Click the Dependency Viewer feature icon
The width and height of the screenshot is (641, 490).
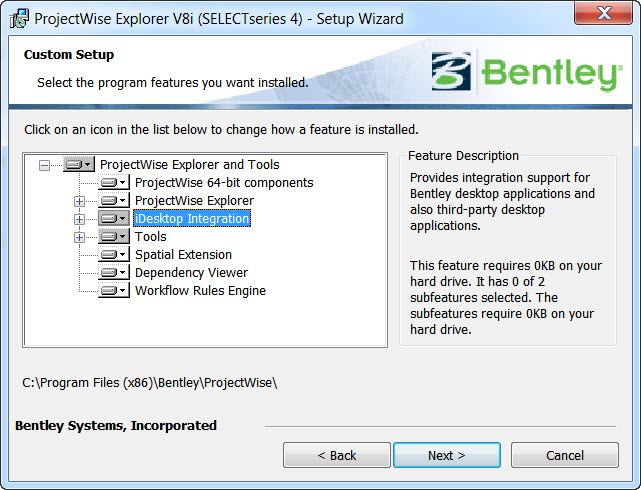[114, 273]
